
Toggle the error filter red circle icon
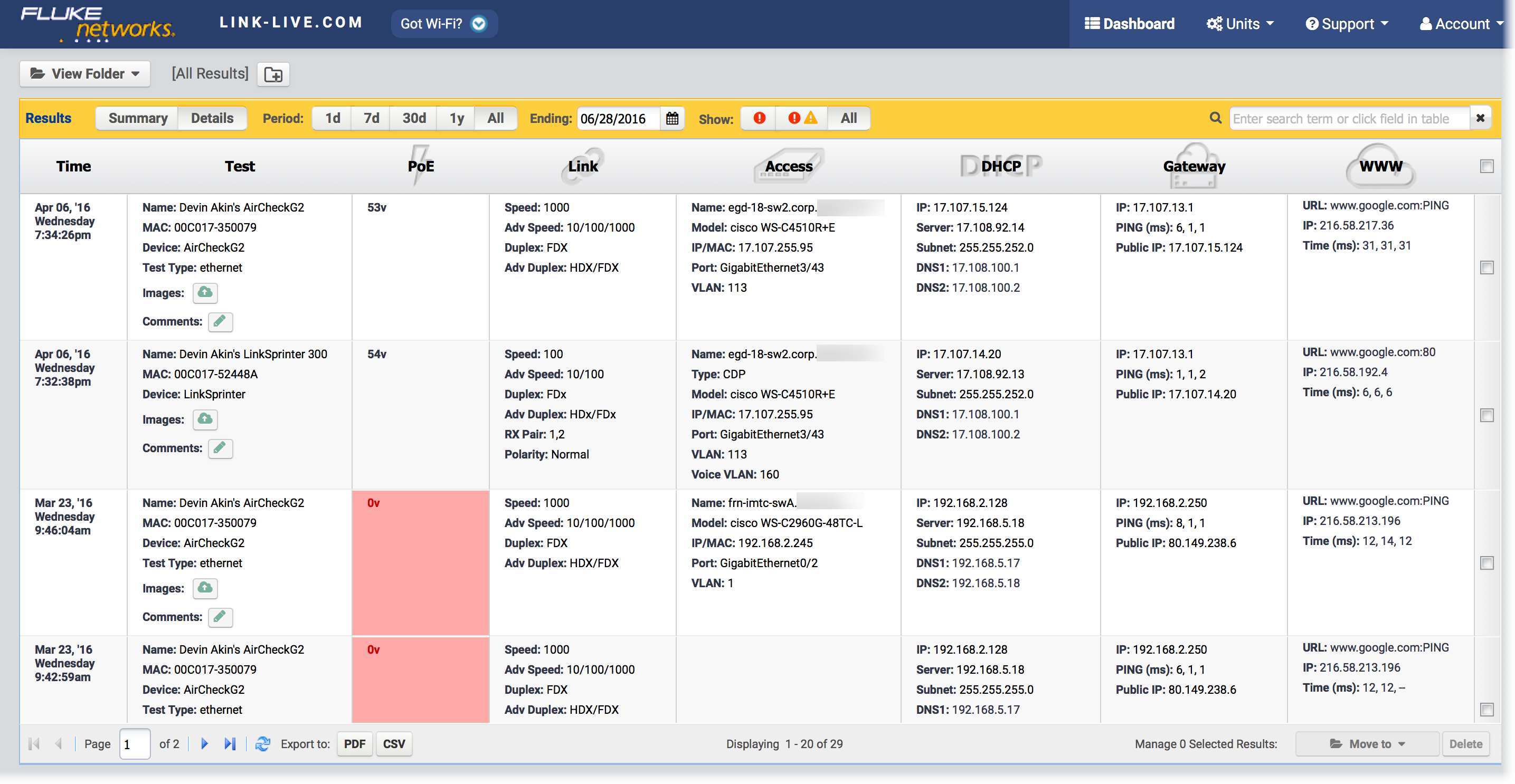762,118
